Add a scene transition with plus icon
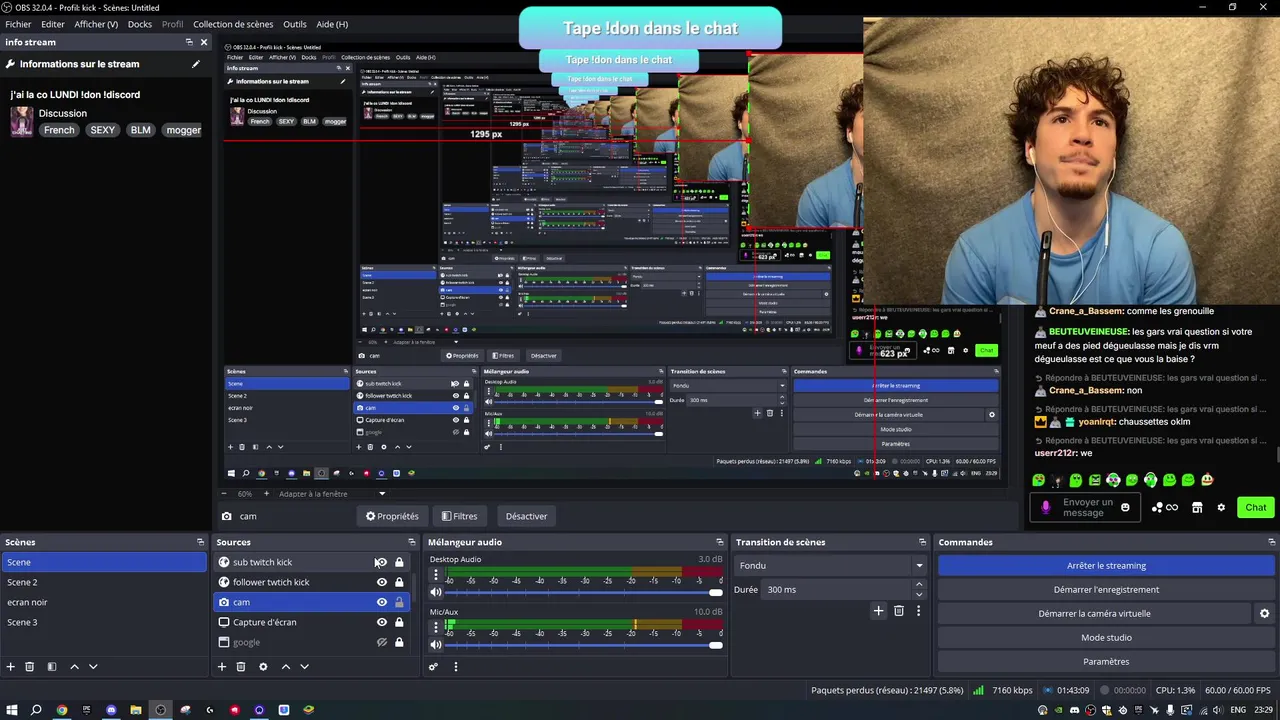The width and height of the screenshot is (1280, 720). (878, 611)
